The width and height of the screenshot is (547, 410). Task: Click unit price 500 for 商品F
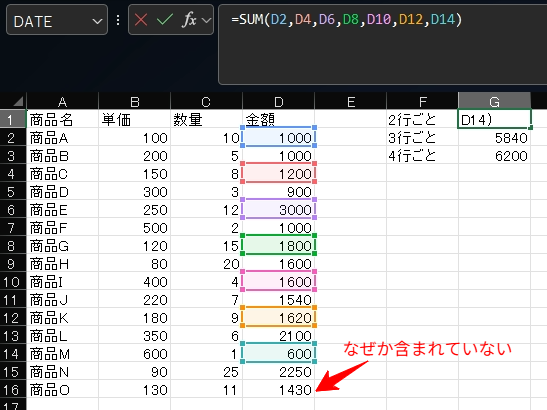(x=135, y=228)
